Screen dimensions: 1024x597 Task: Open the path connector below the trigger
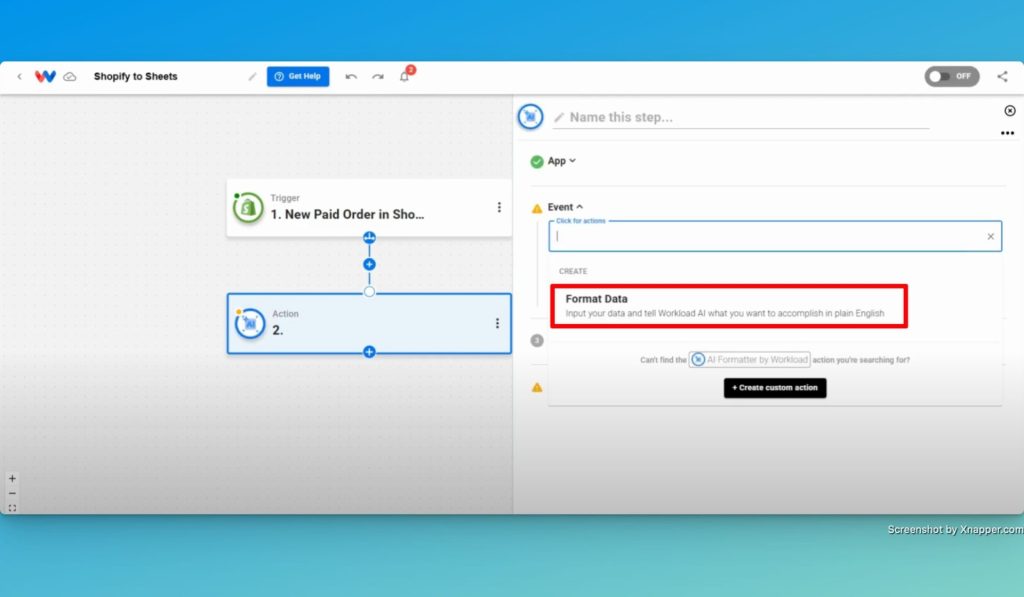(369, 237)
